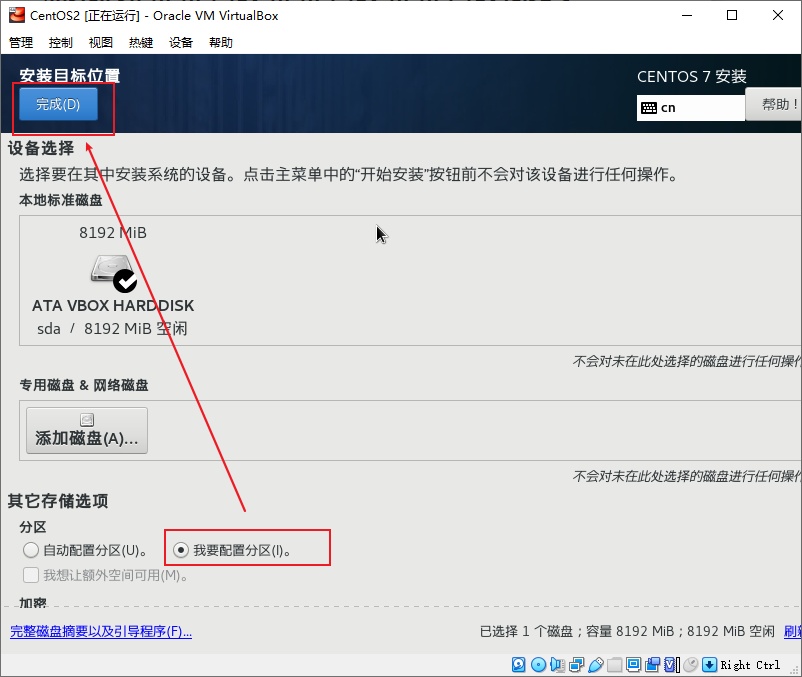
Task: Click the 完成(D) done button
Action: point(58,105)
